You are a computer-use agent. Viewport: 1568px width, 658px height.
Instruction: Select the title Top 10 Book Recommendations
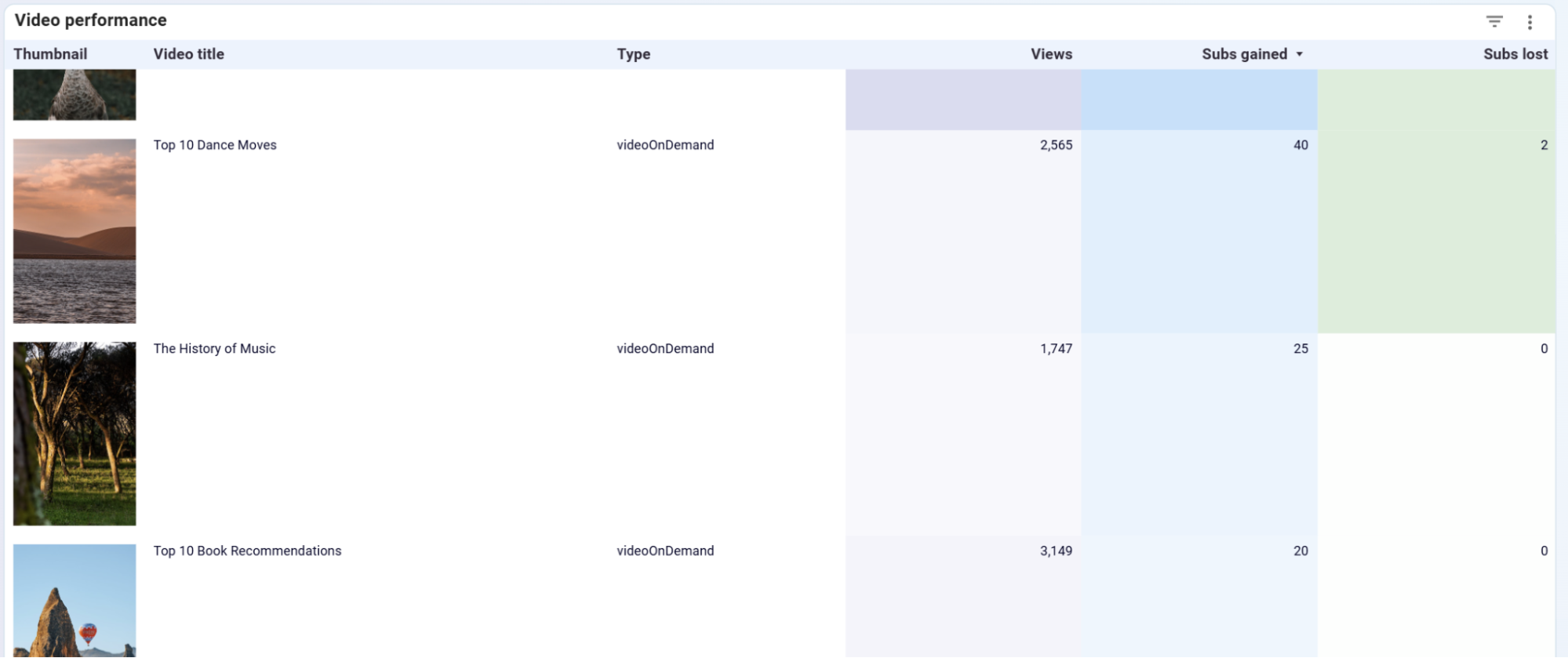247,551
